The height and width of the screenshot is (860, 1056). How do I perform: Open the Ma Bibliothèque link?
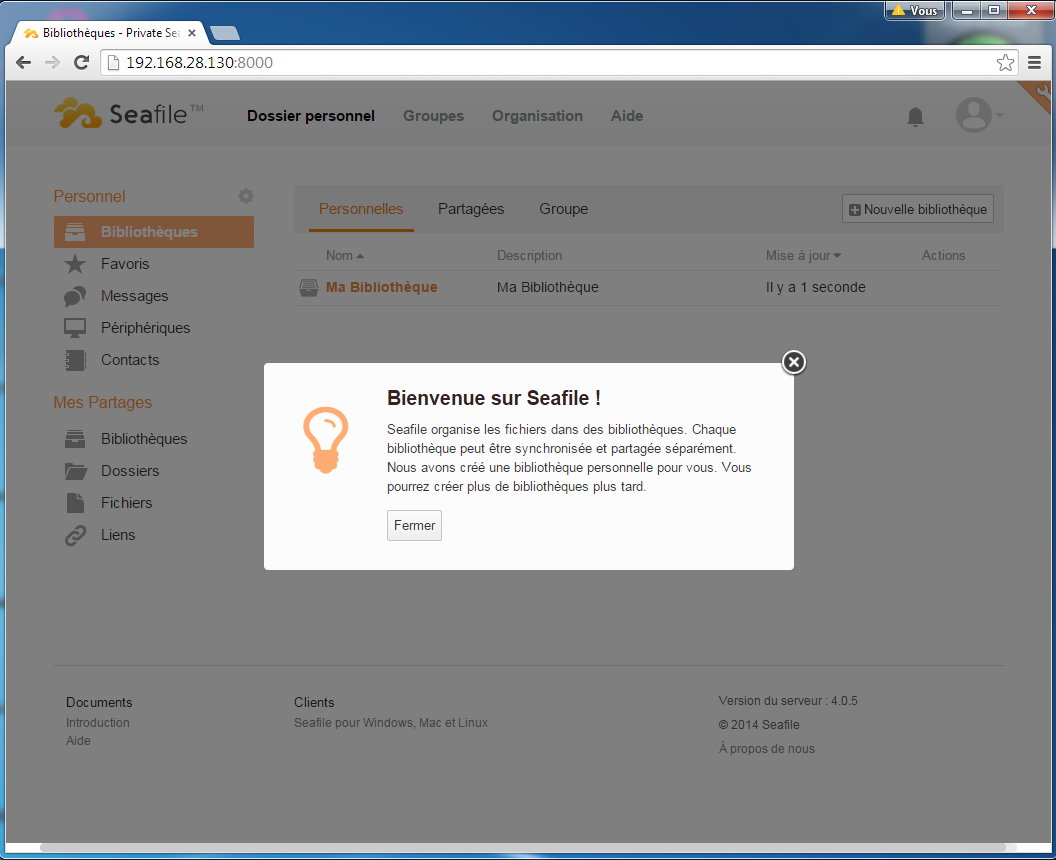tap(381, 288)
